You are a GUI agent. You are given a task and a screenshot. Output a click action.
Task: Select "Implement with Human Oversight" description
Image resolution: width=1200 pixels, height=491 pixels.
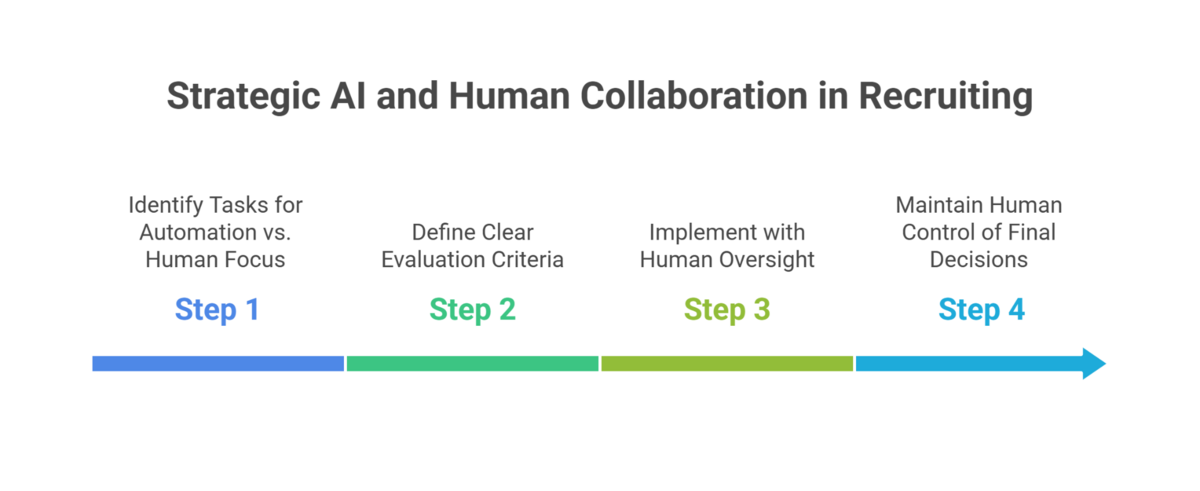(727, 246)
